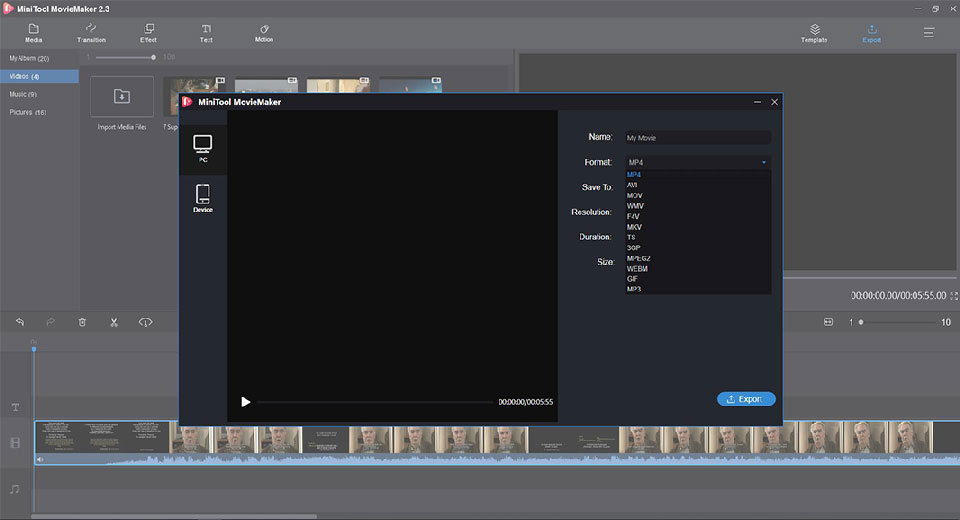Click the export preview progress bar
This screenshot has height=520, width=960.
click(375, 402)
